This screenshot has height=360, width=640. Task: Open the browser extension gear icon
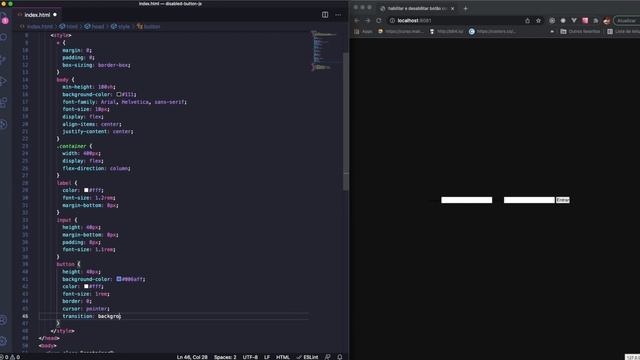(552, 20)
